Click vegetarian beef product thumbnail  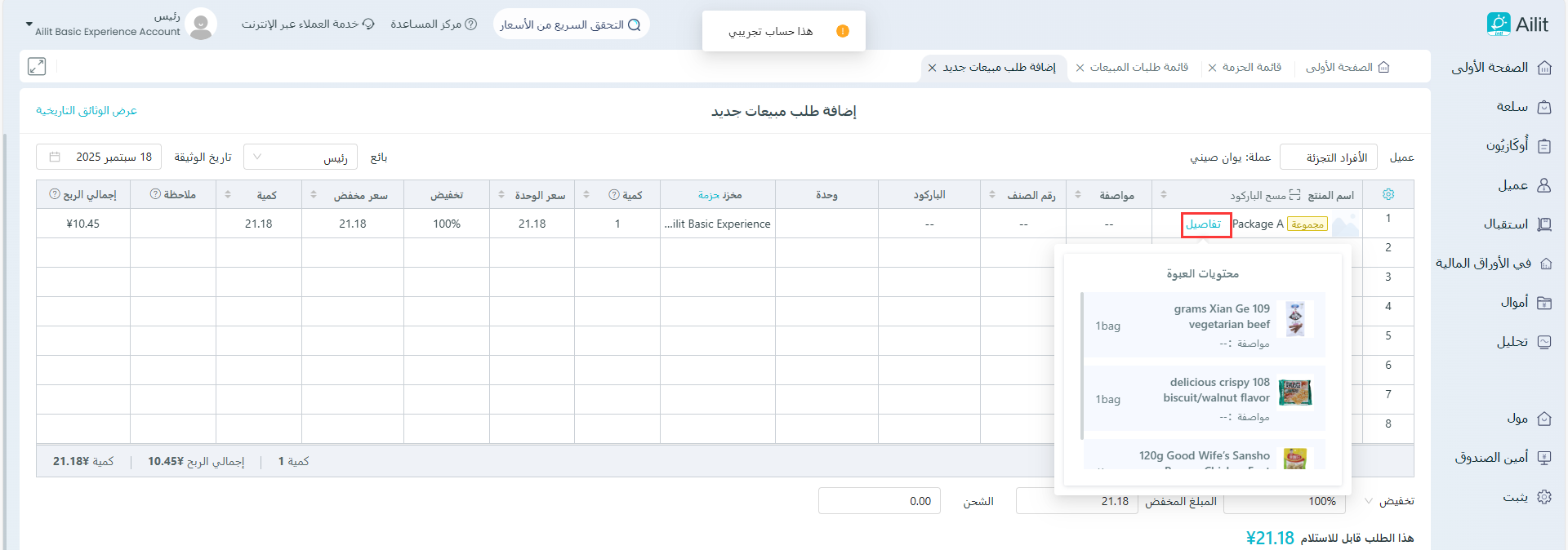[x=1295, y=319]
